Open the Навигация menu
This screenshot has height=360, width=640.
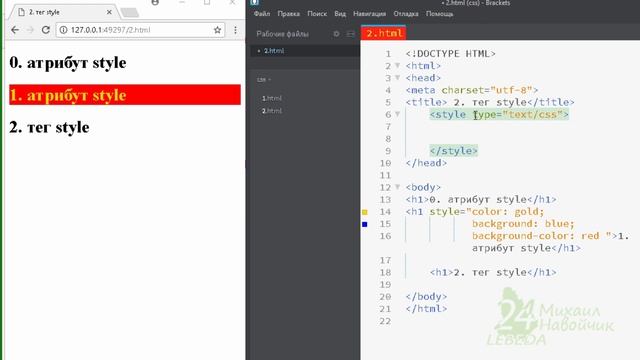tap(369, 14)
